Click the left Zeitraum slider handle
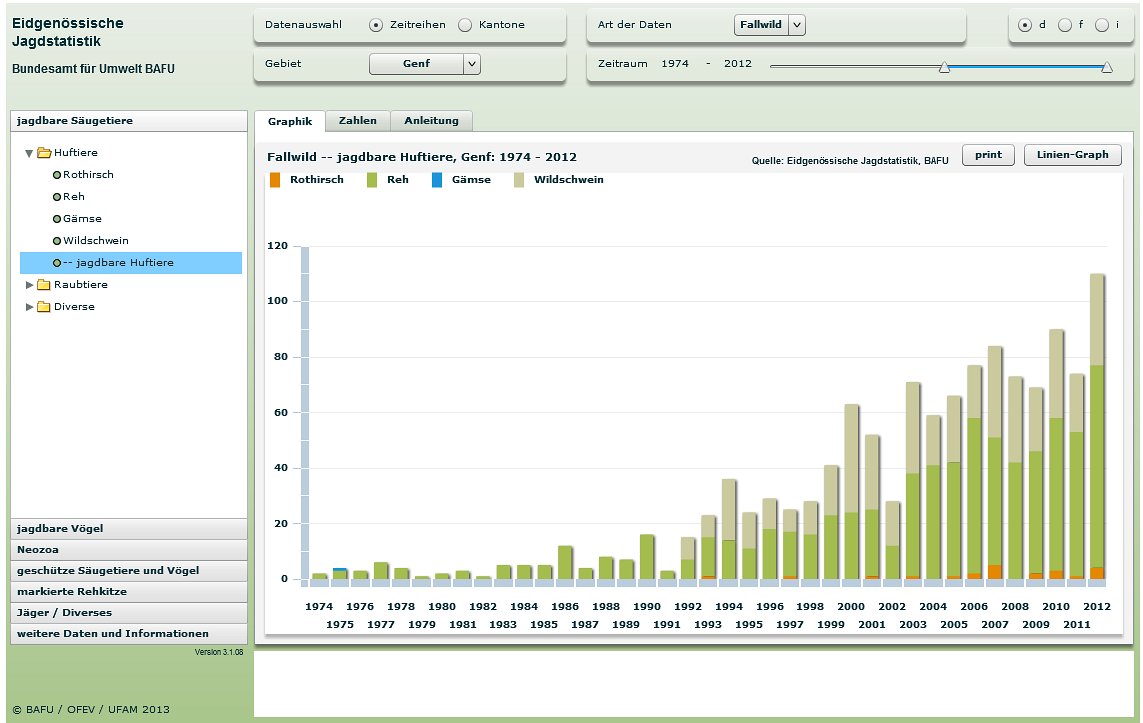Screen dimensions: 1143x723 pyautogui.click(x=944, y=67)
